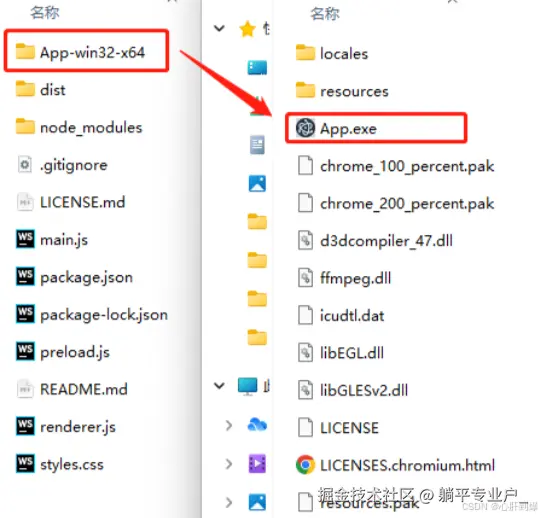
Task: Select the main.js file name
Action: 64,240
